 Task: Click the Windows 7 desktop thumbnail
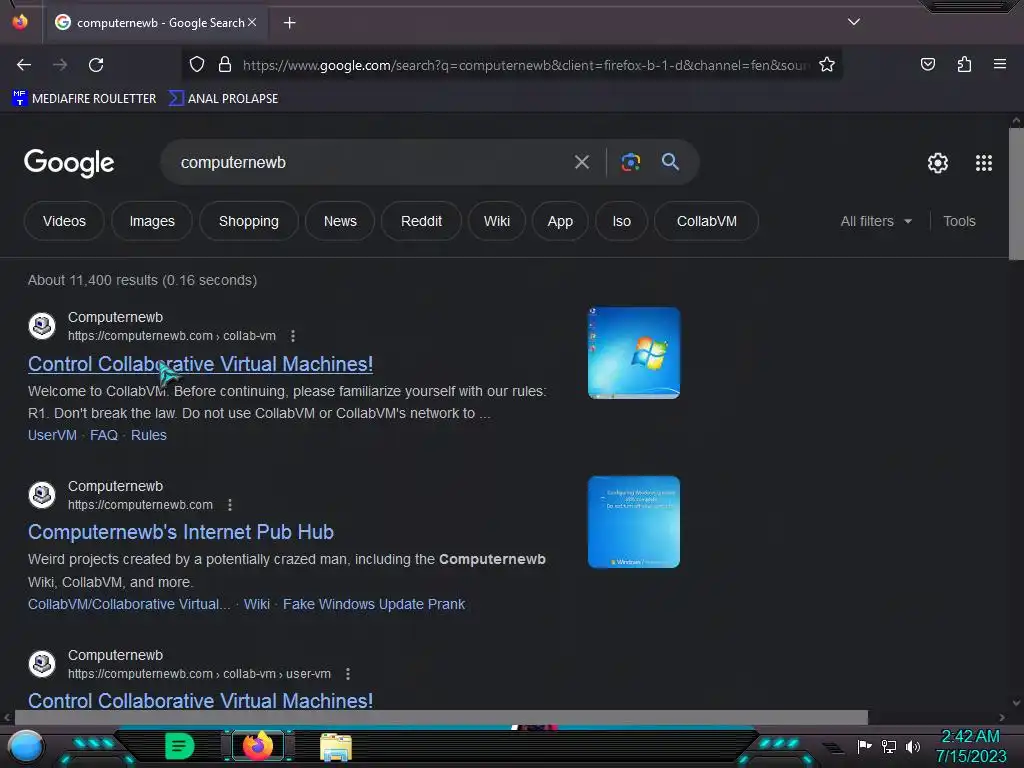[633, 353]
